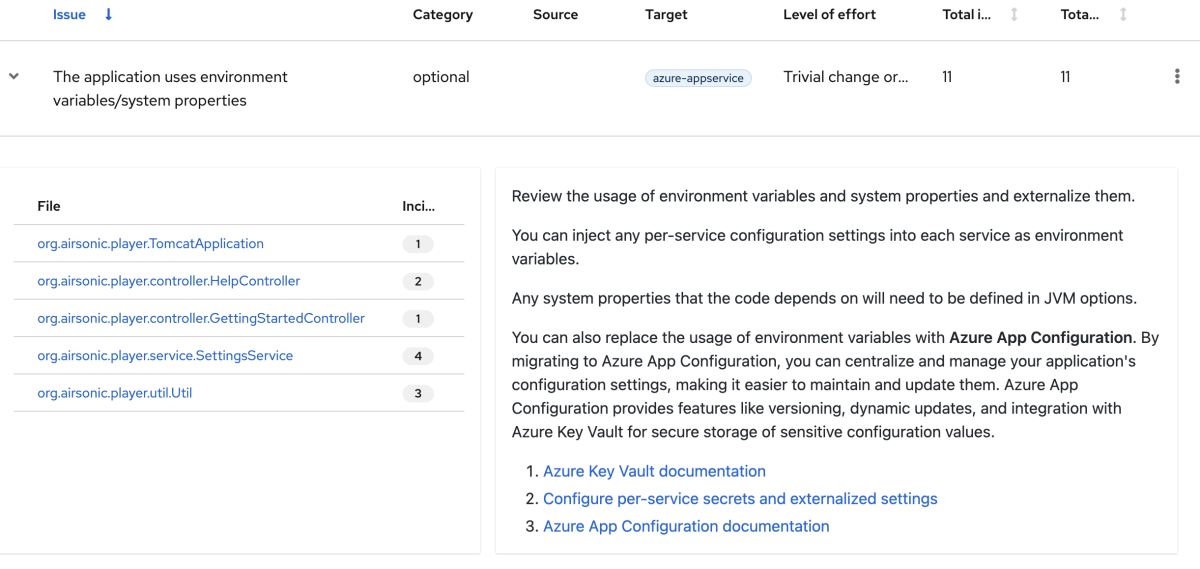Click the Category column header
1200x569 pixels.
pyautogui.click(x=442, y=15)
